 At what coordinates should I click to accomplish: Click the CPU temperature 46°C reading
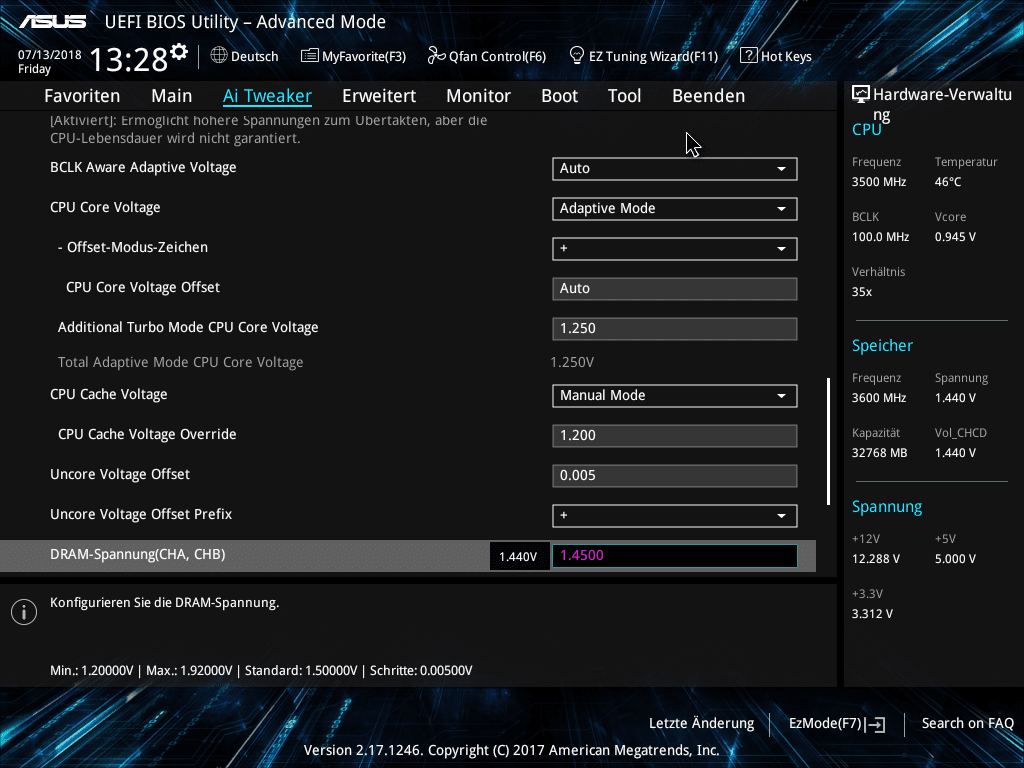coord(948,182)
